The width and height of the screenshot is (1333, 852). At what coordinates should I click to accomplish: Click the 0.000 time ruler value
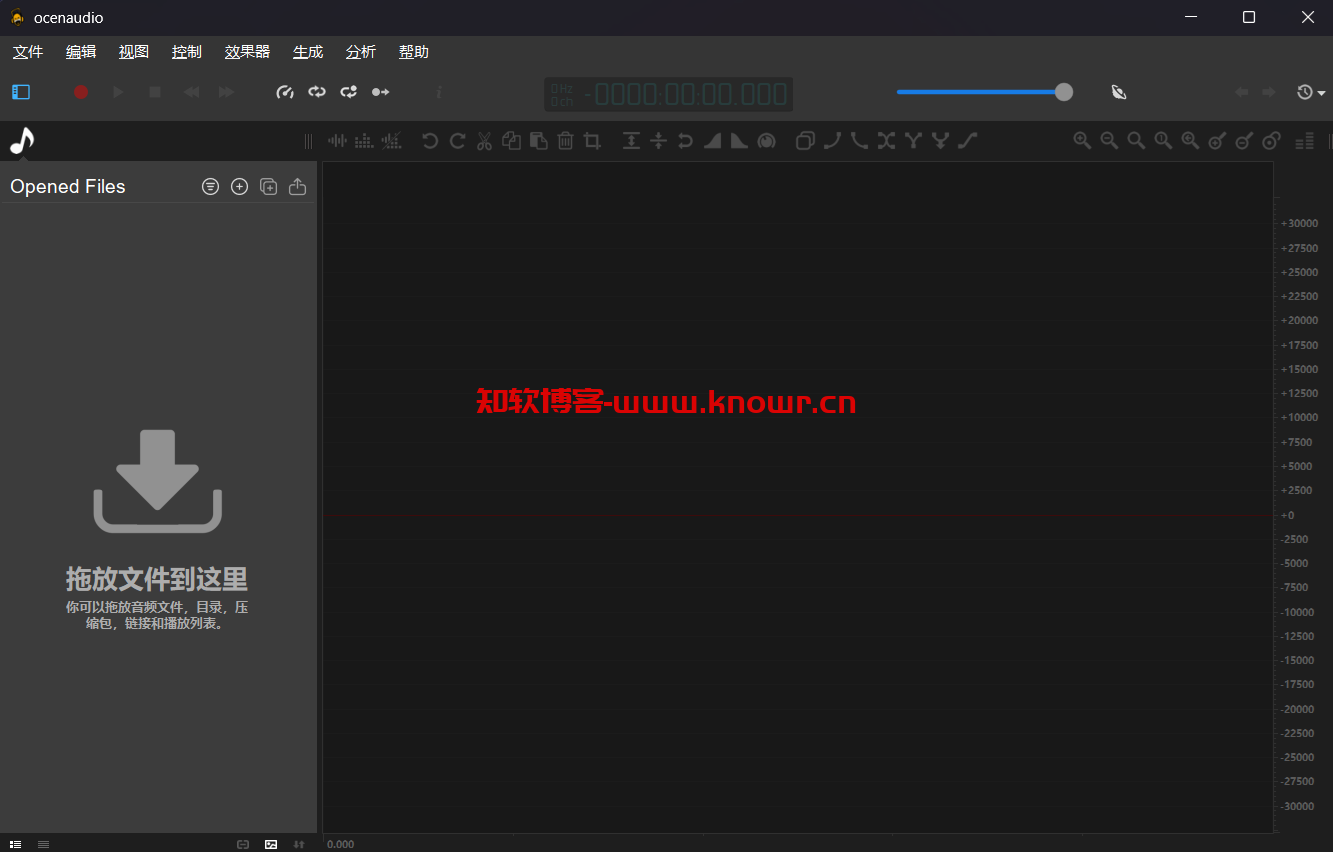point(341,844)
